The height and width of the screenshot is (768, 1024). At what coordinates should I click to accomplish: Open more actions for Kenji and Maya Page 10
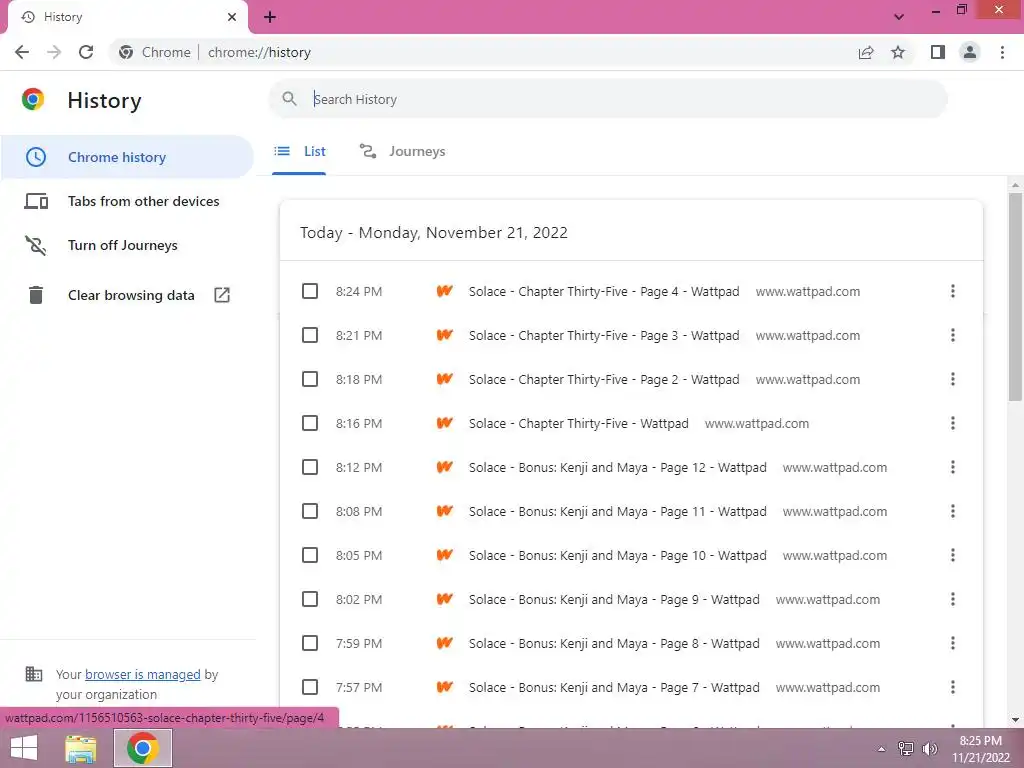point(953,555)
